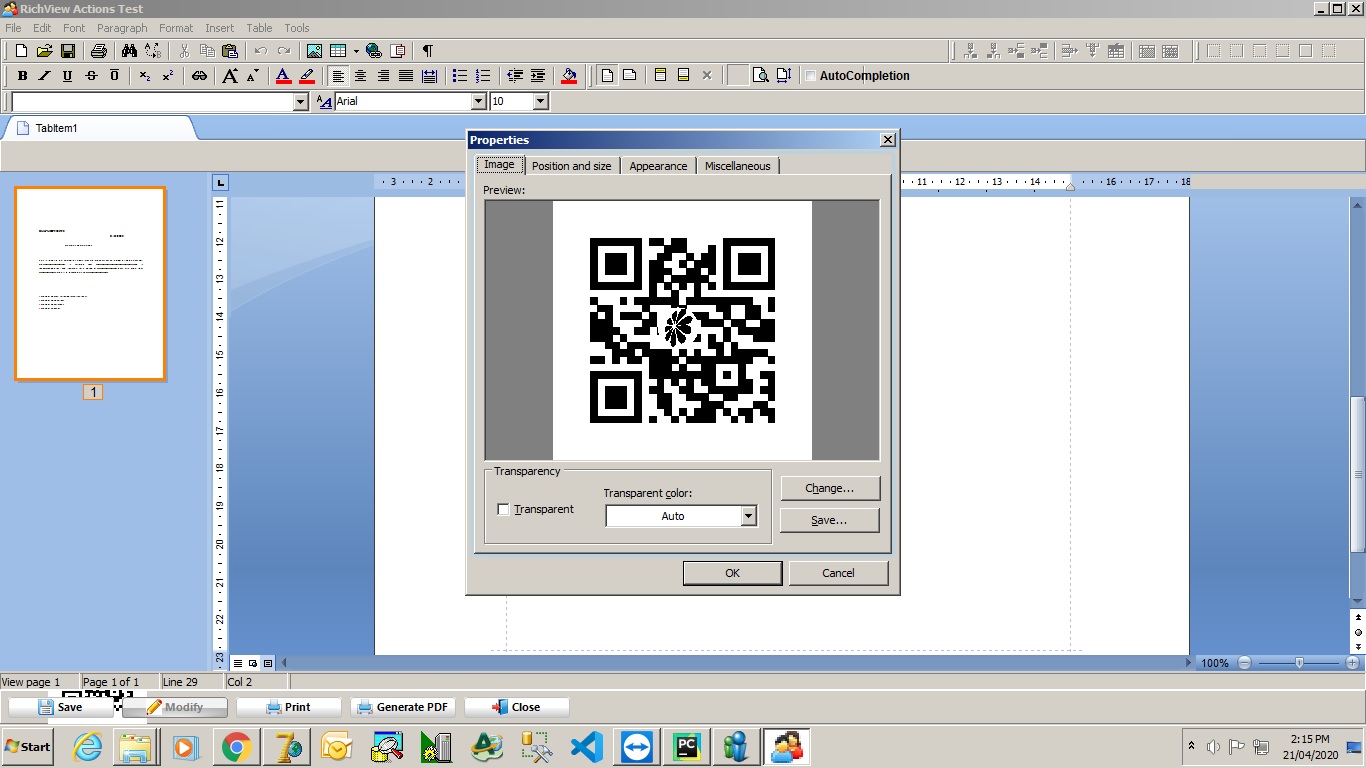1366x768 pixels.
Task: Increase paragraph indent
Action: pos(538,76)
